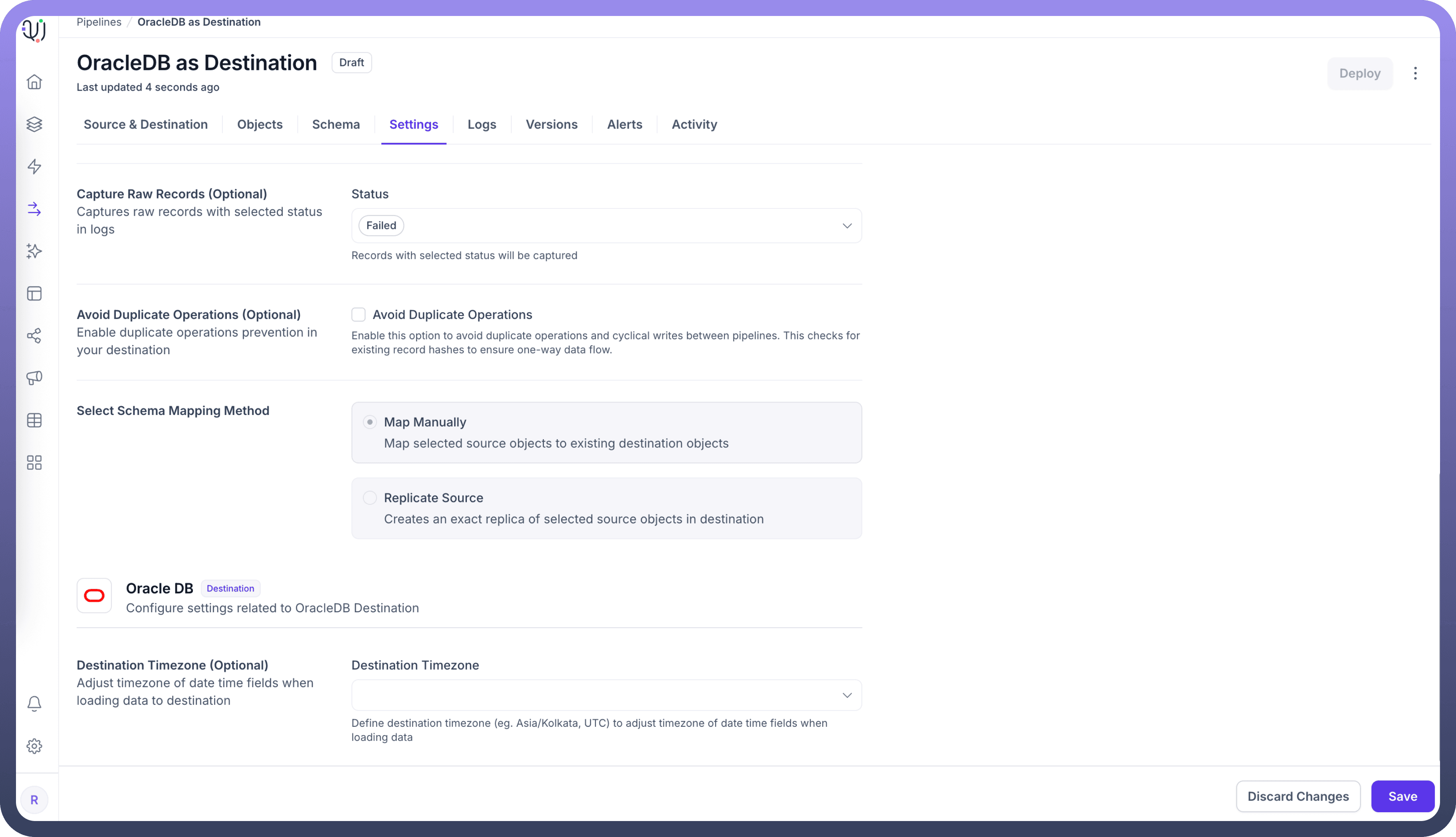Open the three-dot more options menu
This screenshot has height=837, width=1456.
[1415, 73]
